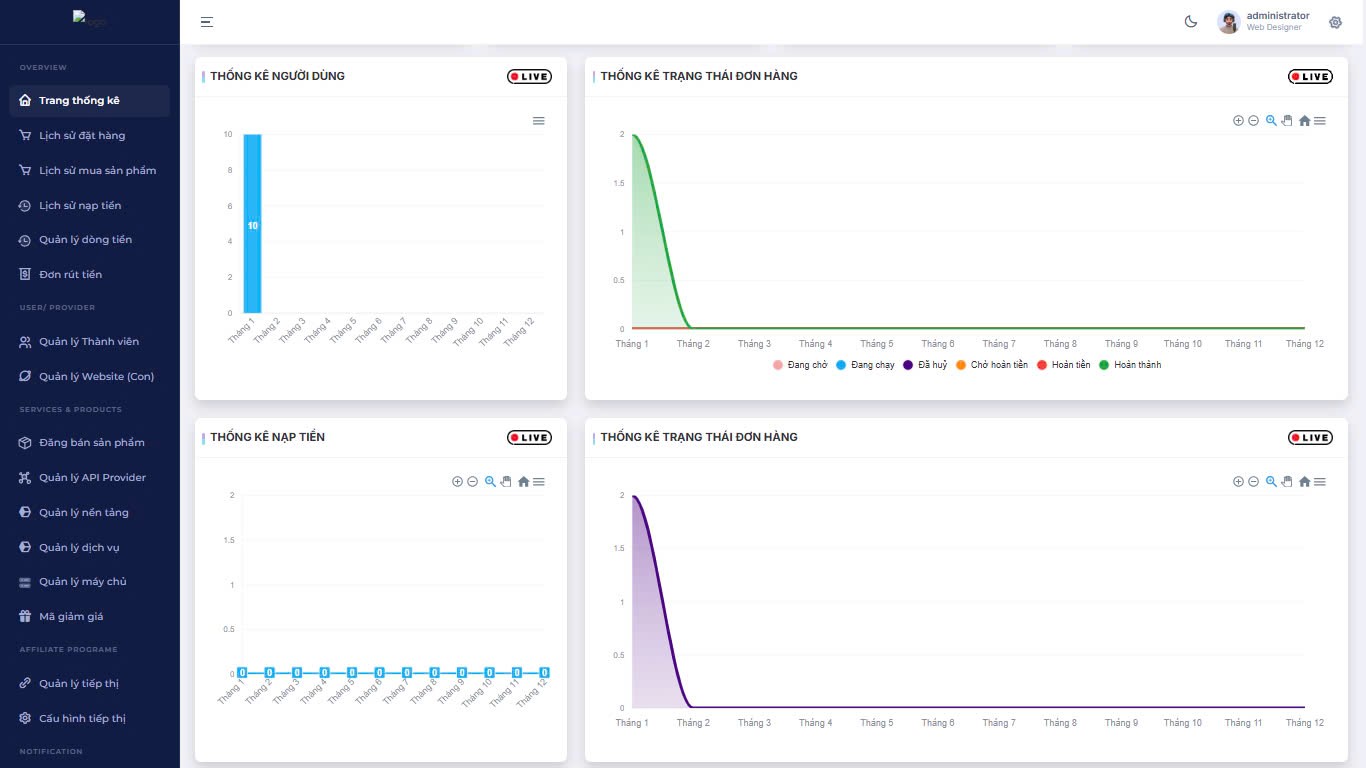Zoom in on top order status chart
Image resolution: width=1366 pixels, height=768 pixels.
coord(1238,121)
